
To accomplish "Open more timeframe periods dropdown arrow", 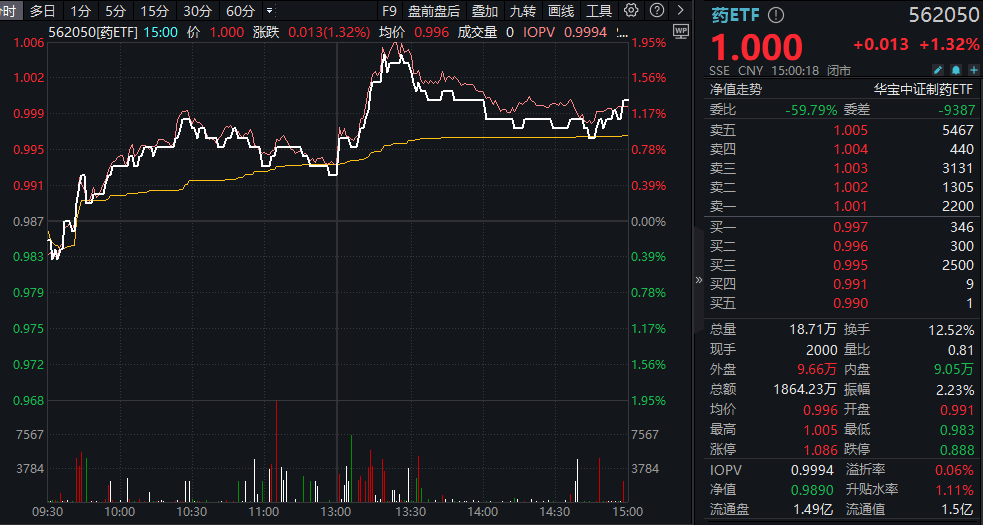I will tap(269, 11).
